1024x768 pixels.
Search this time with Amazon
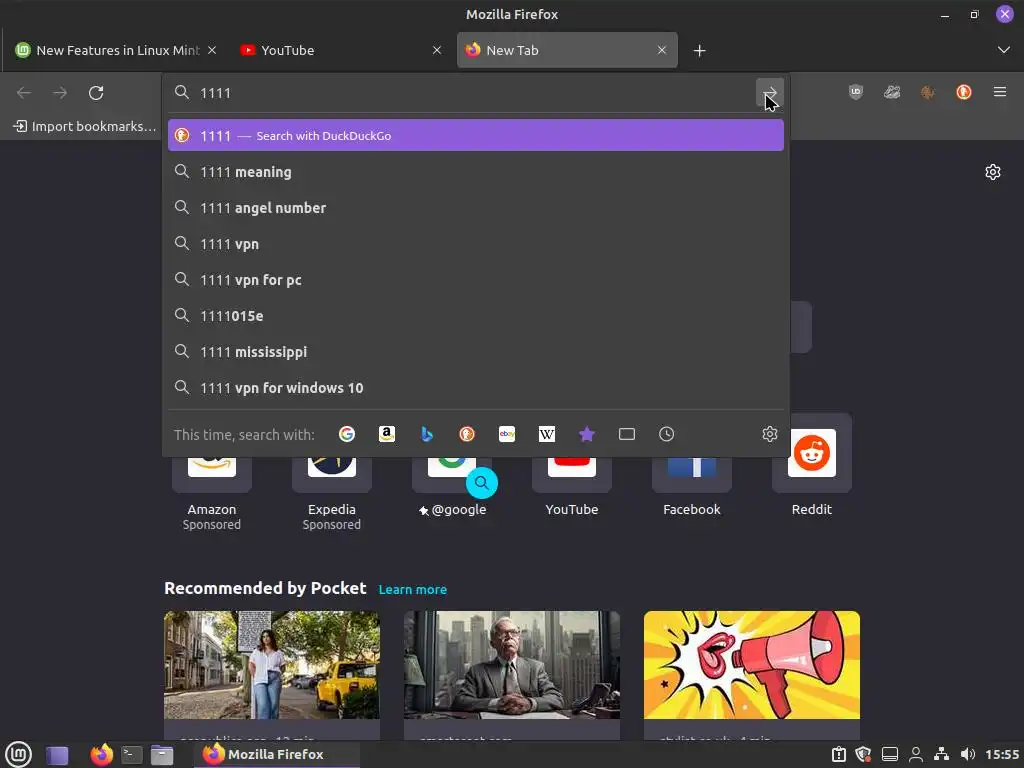click(x=387, y=434)
